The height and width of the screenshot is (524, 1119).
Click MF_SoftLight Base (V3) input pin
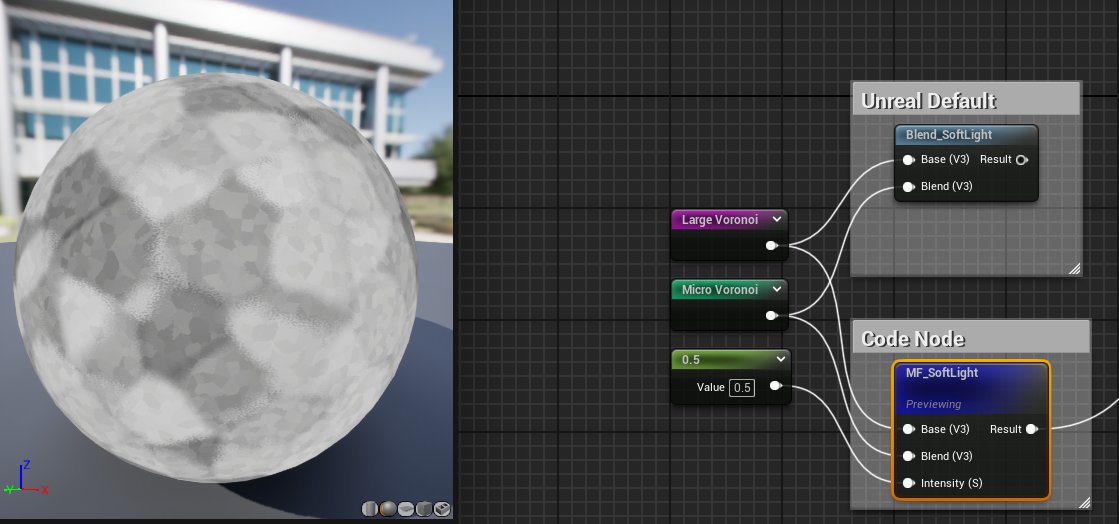coord(908,429)
